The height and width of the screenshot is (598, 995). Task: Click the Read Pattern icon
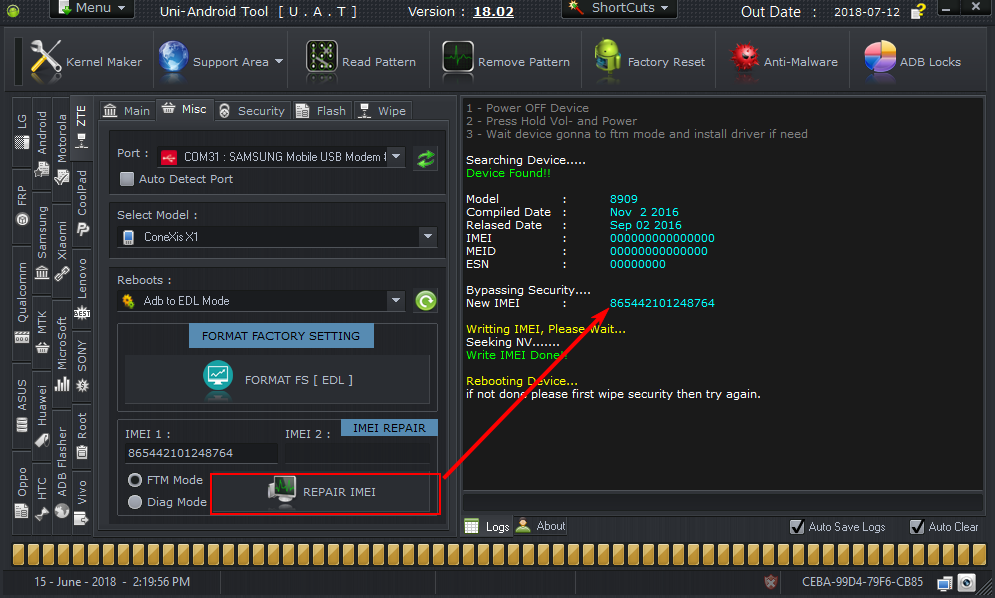click(x=321, y=58)
